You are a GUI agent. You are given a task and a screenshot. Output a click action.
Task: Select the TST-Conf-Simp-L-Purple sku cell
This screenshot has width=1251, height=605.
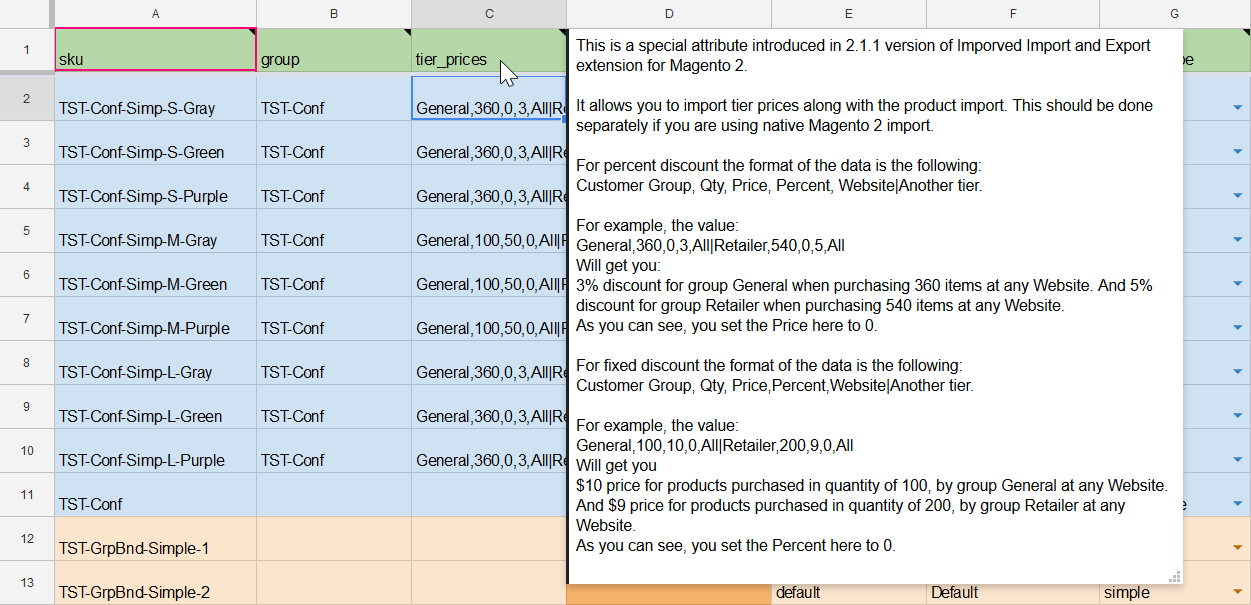click(x=155, y=460)
